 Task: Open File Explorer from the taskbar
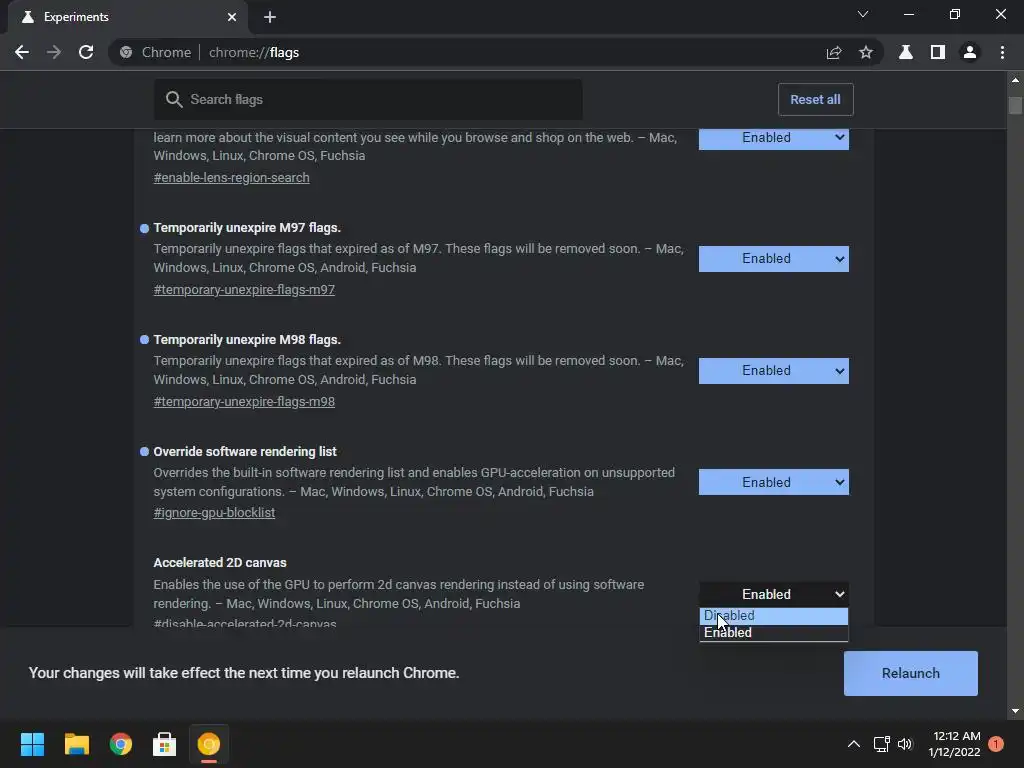pyautogui.click(x=76, y=744)
